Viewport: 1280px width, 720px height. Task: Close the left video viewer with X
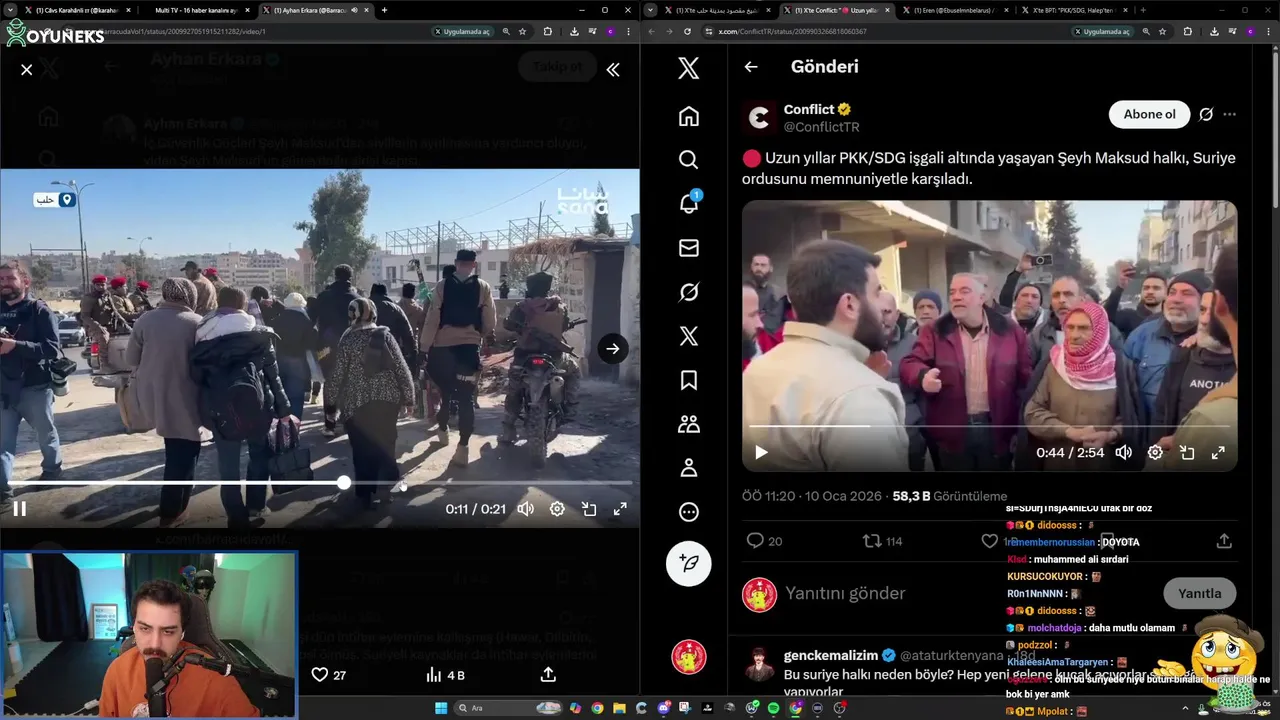click(x=27, y=69)
